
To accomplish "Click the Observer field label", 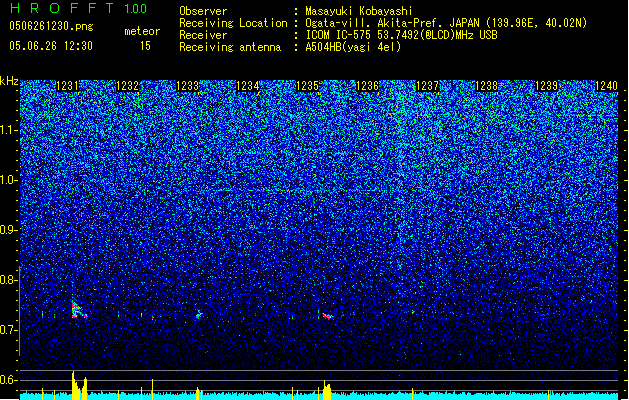I will coord(203,11).
